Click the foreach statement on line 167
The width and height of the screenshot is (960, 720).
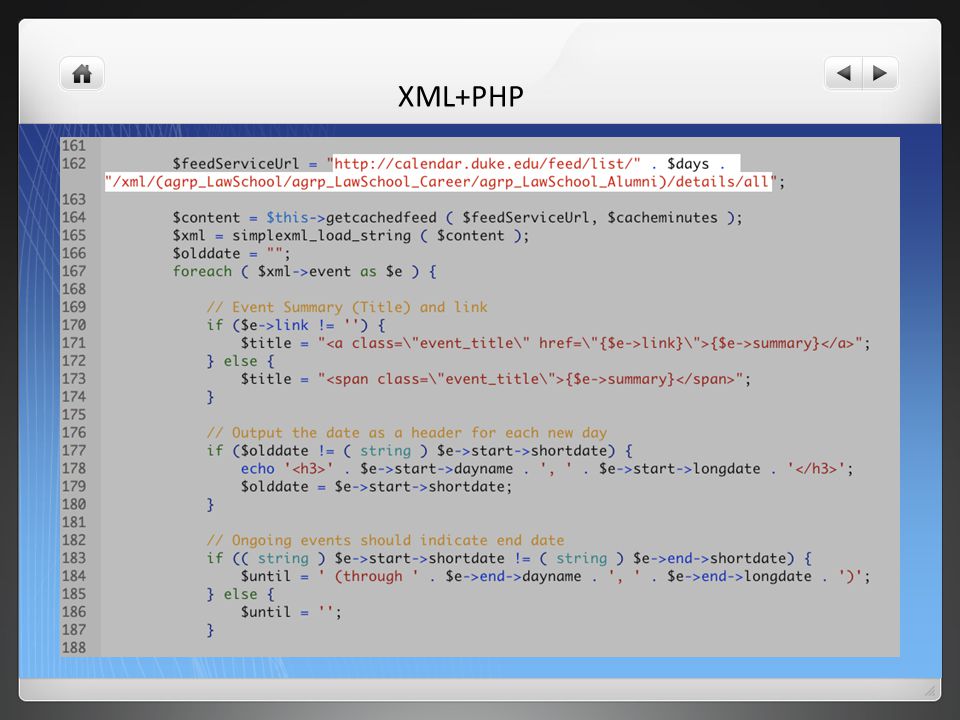304,271
